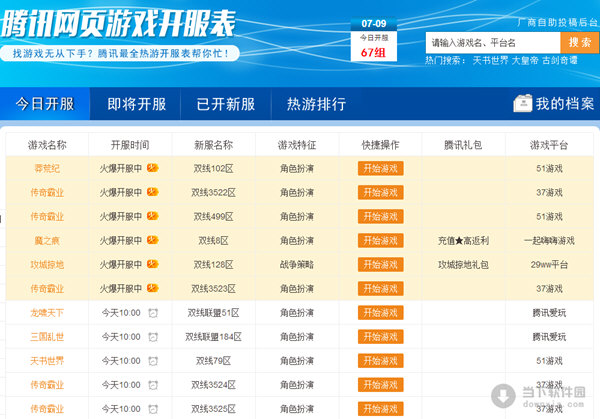
Task: Click the hot flame icon in 魔之痕 row
Action: [x=153, y=240]
